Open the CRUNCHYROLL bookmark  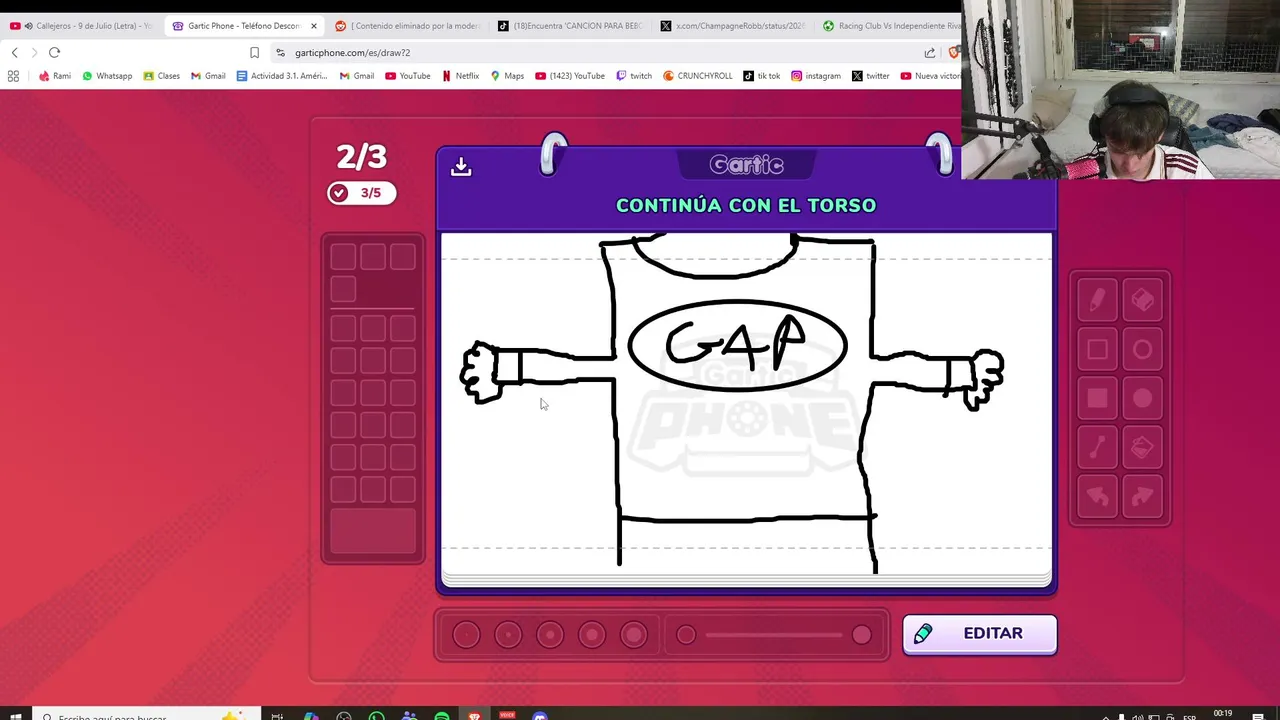click(698, 76)
